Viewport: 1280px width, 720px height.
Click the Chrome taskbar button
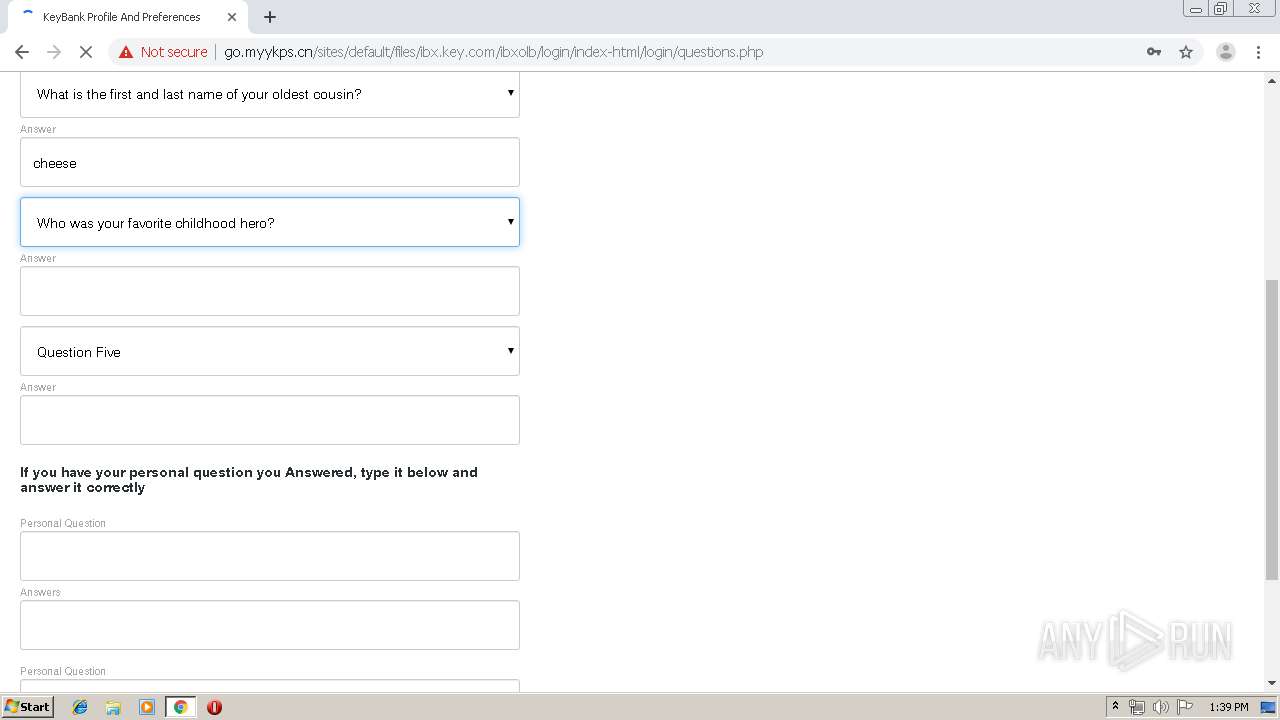coord(180,707)
